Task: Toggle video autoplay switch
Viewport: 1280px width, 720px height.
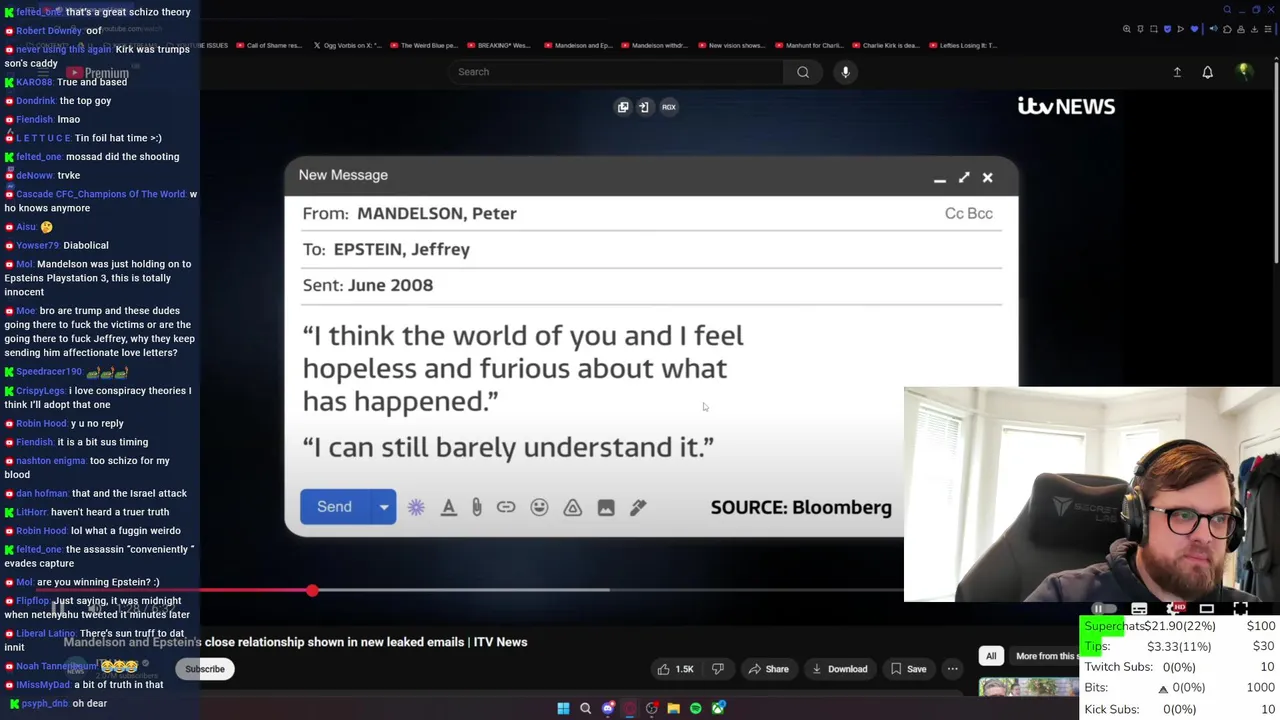Action: 1104,608
